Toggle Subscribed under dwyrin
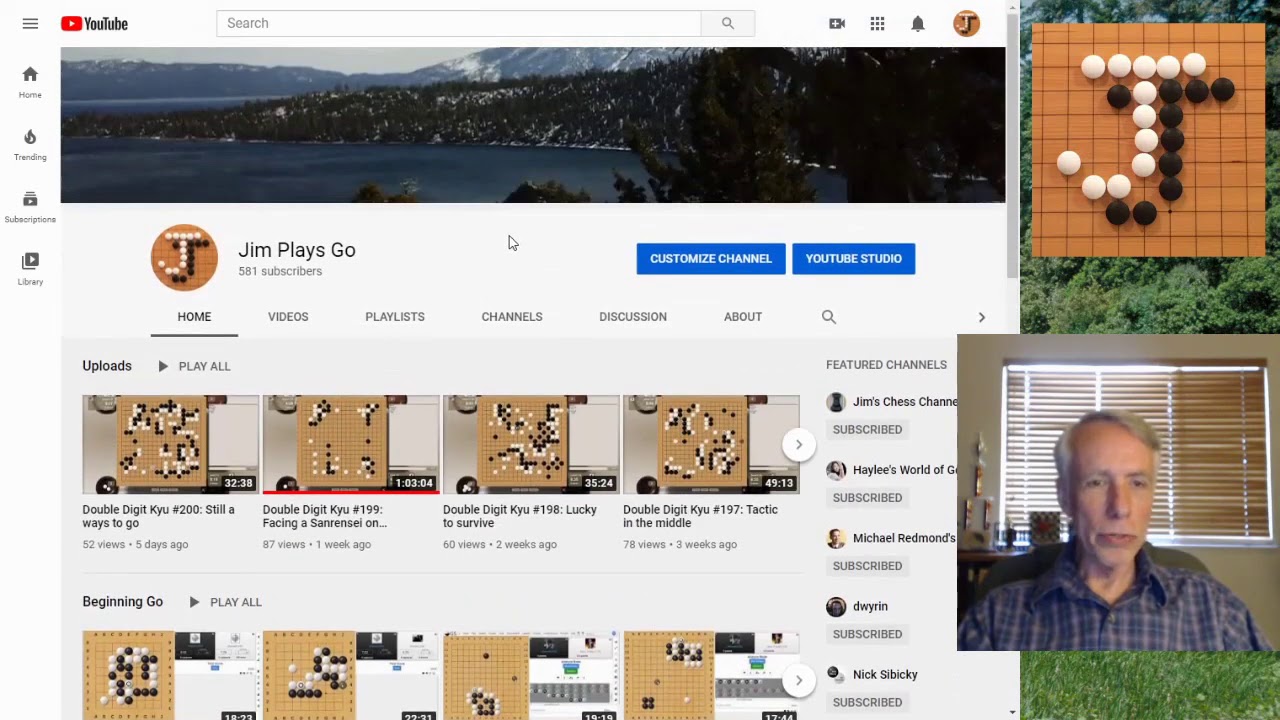The height and width of the screenshot is (720, 1280). click(867, 634)
